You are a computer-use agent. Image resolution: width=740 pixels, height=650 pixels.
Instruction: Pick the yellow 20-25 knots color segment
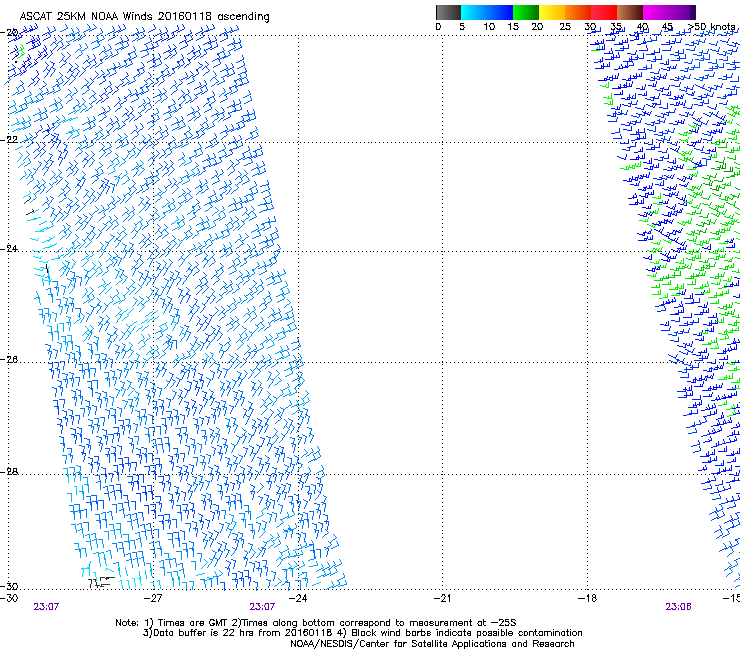point(552,12)
